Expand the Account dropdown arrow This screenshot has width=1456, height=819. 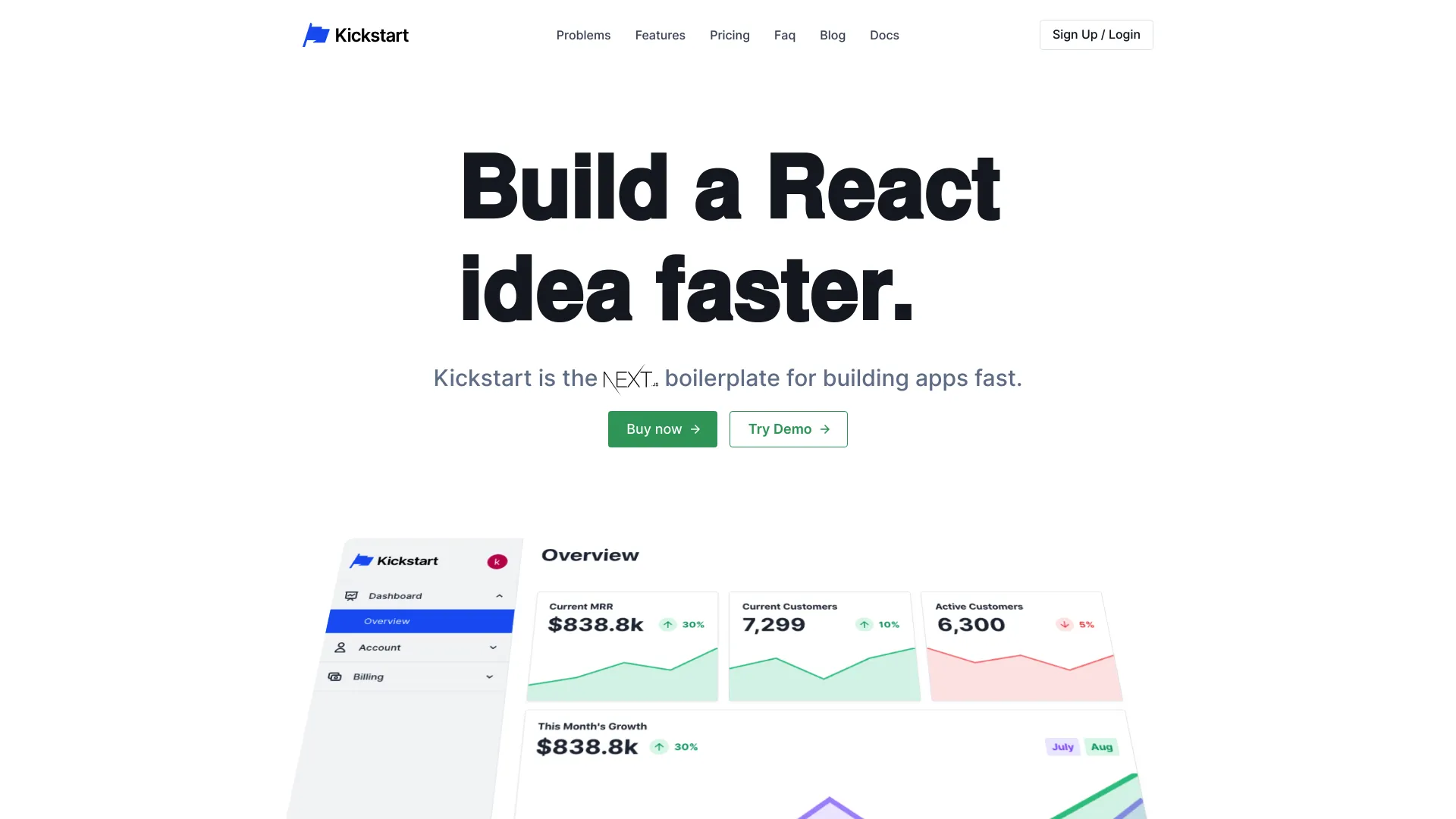tap(494, 647)
